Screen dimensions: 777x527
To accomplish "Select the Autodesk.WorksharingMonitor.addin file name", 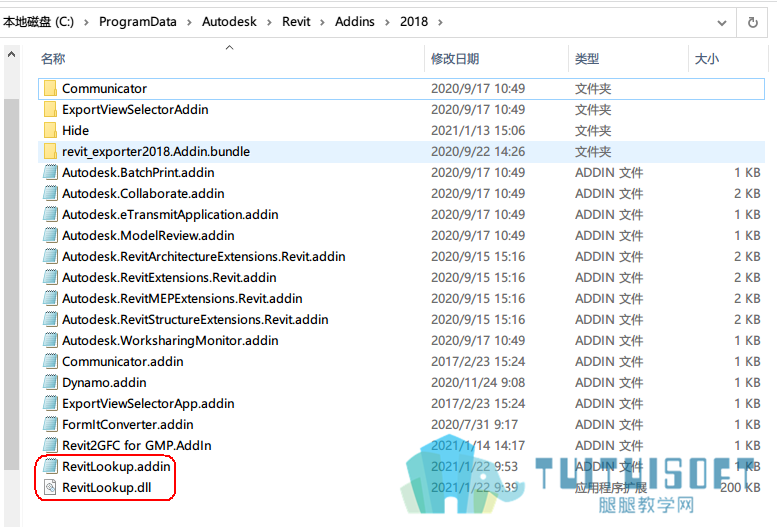I will pos(170,340).
